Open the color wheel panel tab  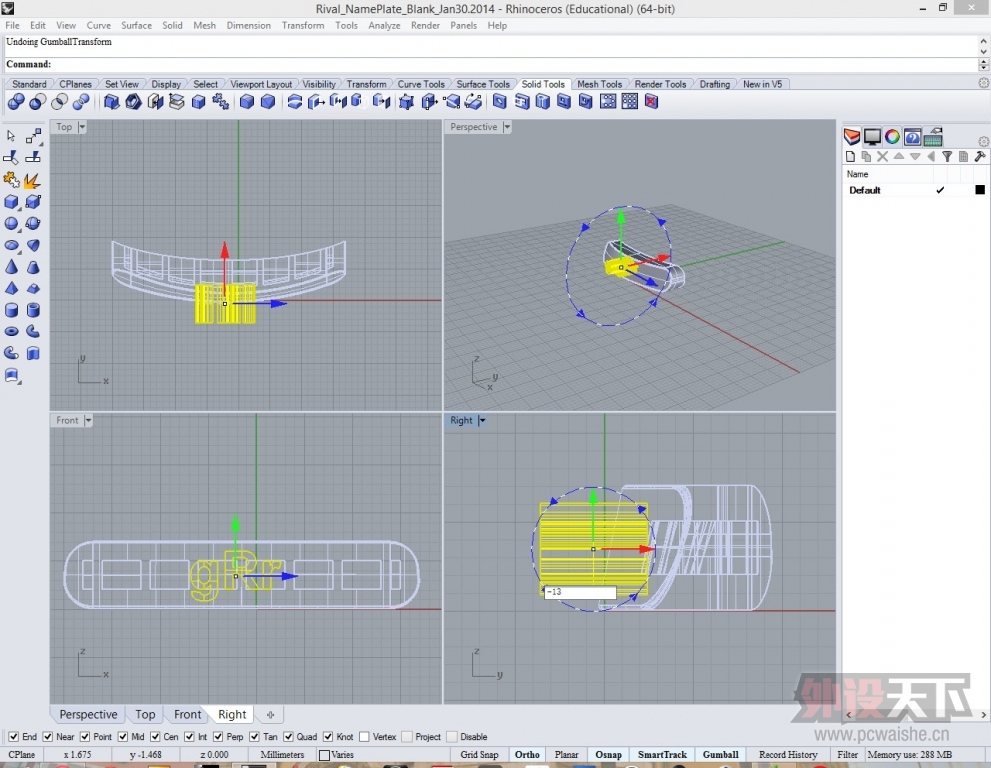tap(892, 137)
